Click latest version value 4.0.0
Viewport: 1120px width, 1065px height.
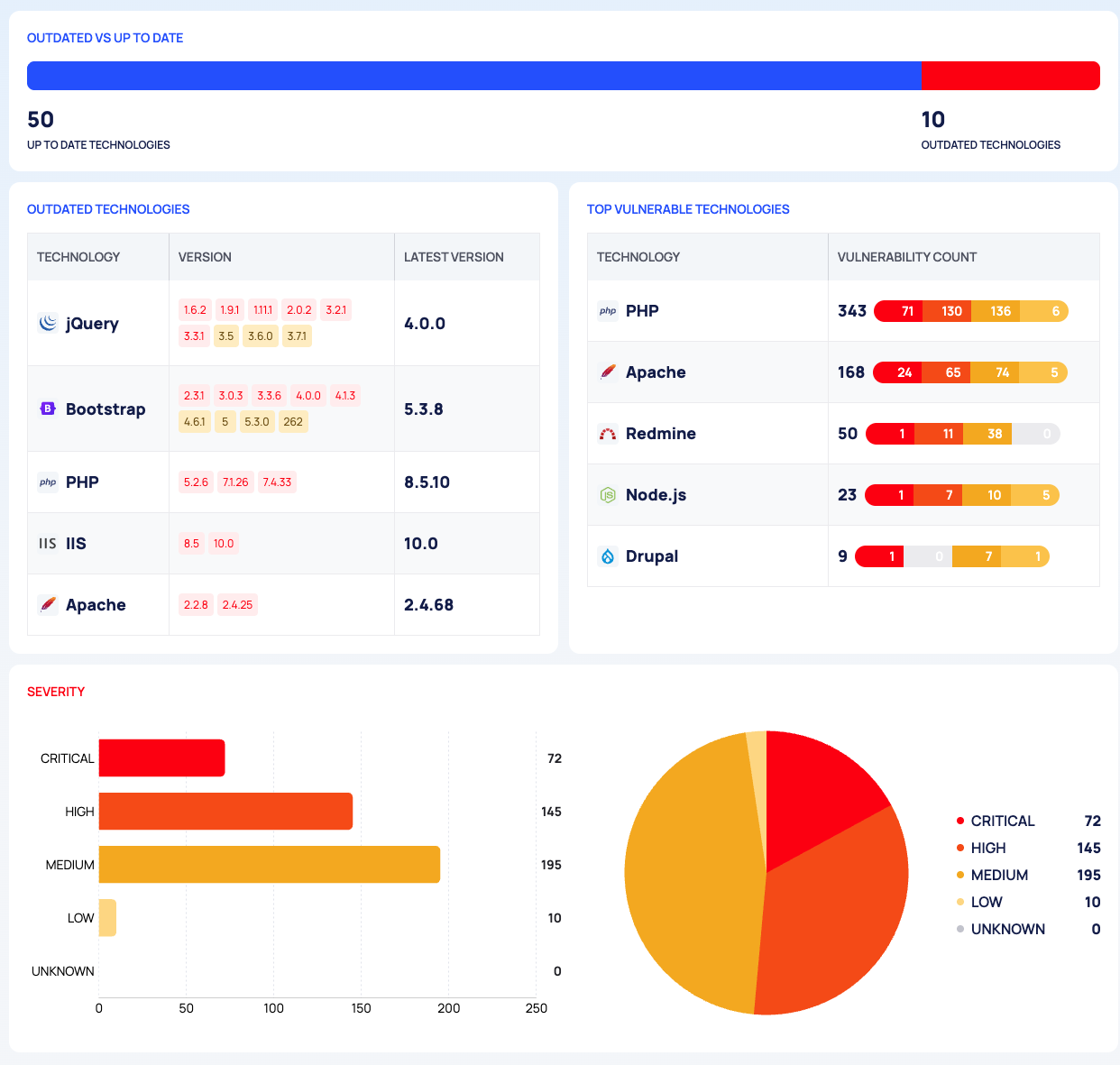tap(425, 323)
